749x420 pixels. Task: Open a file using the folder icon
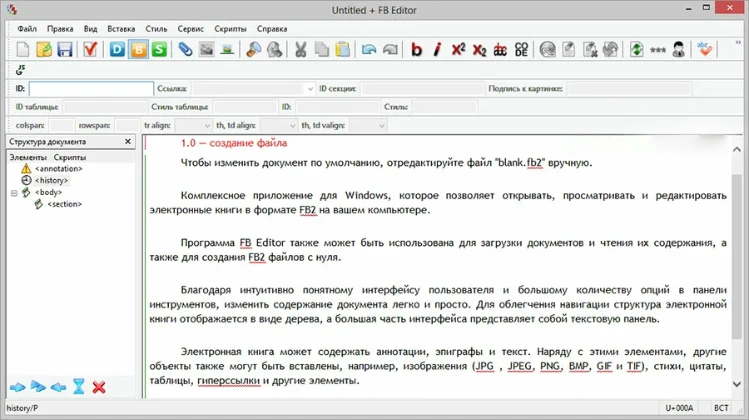click(44, 49)
